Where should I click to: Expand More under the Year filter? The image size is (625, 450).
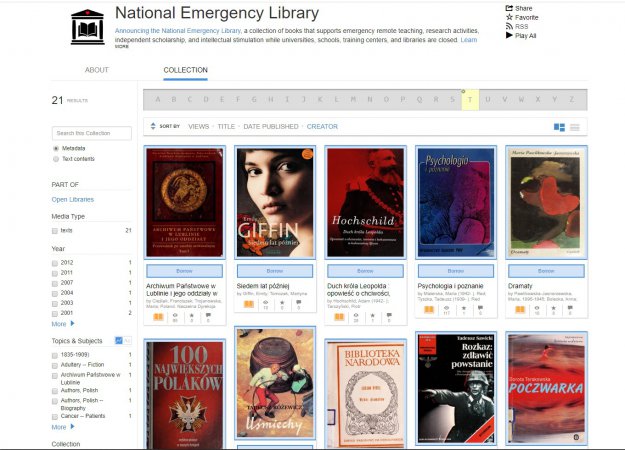(63, 324)
